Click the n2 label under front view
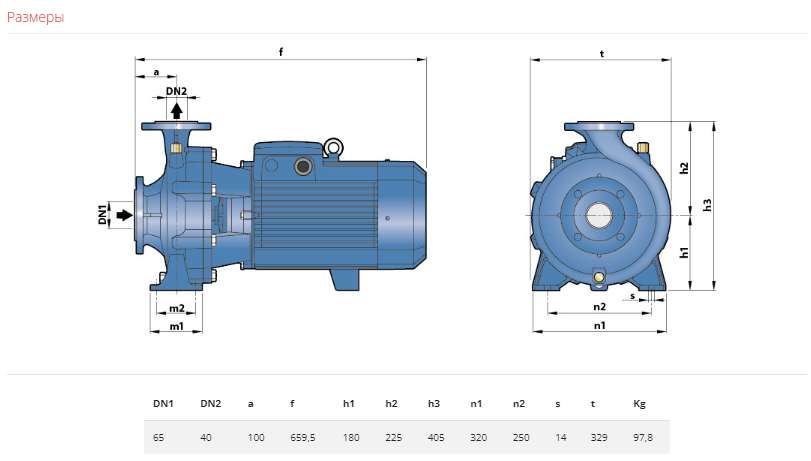This screenshot has width=811, height=461. tap(599, 307)
